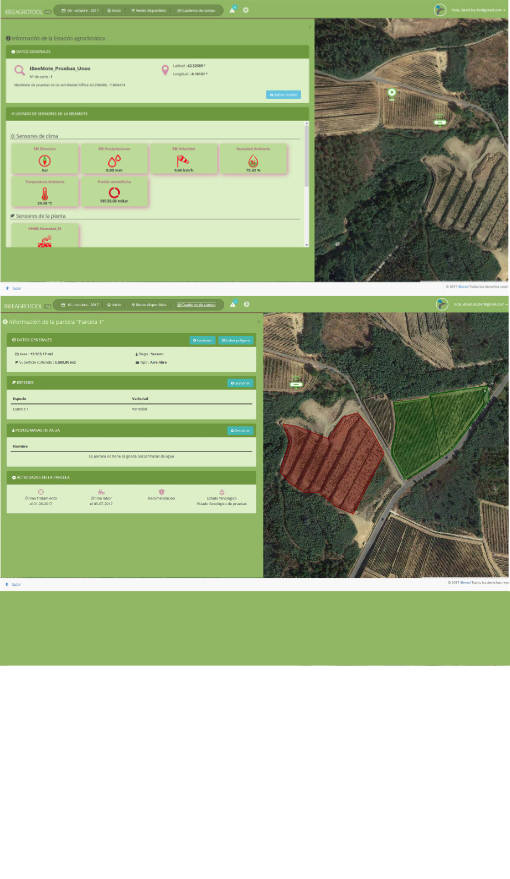Open the date picker in bottom navbar

pos(80,304)
